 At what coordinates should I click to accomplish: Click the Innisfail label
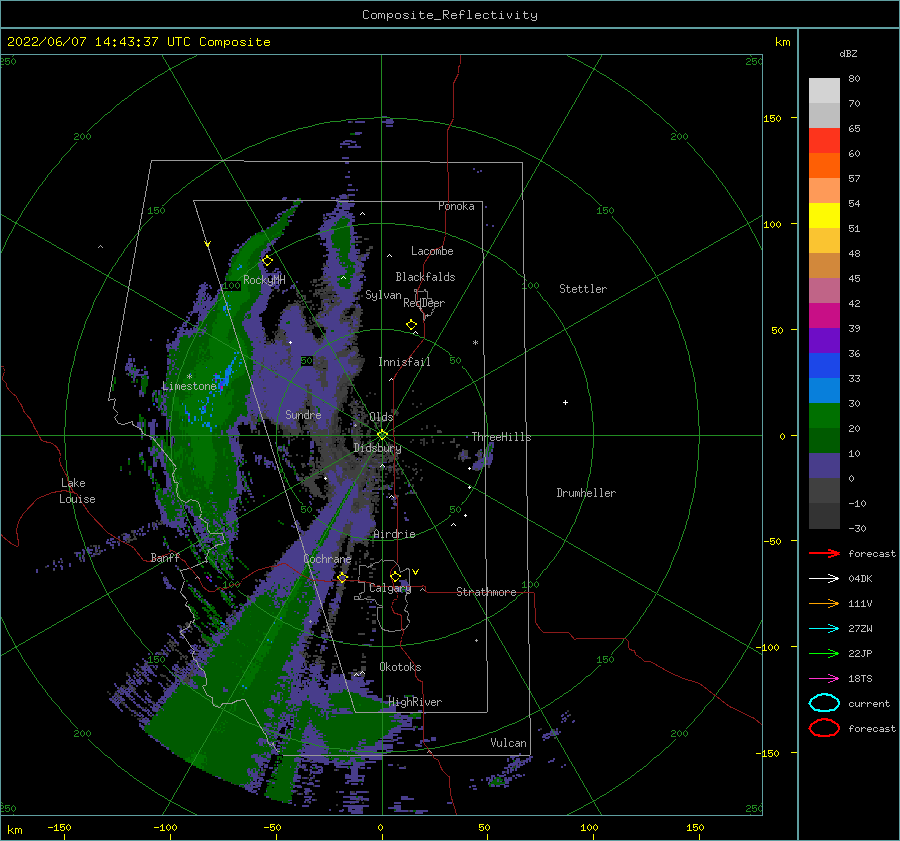coord(404,362)
